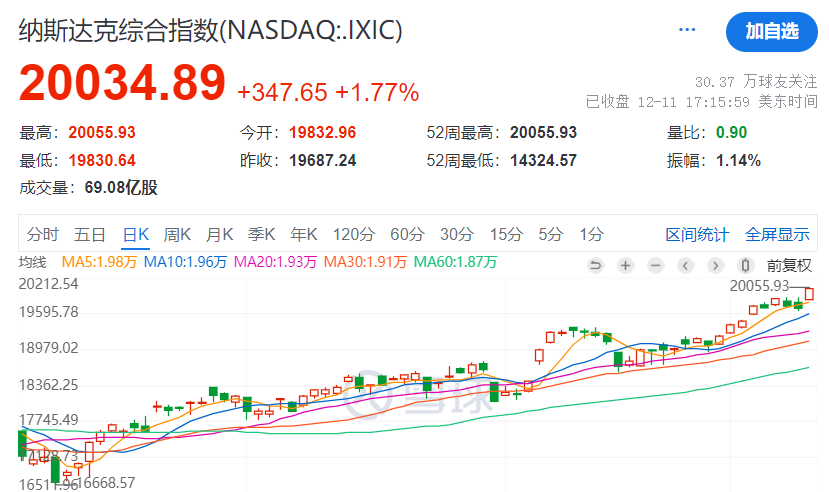The height and width of the screenshot is (492, 829).
Task: Open the 前复权 adjustment dropdown
Action: tap(789, 265)
